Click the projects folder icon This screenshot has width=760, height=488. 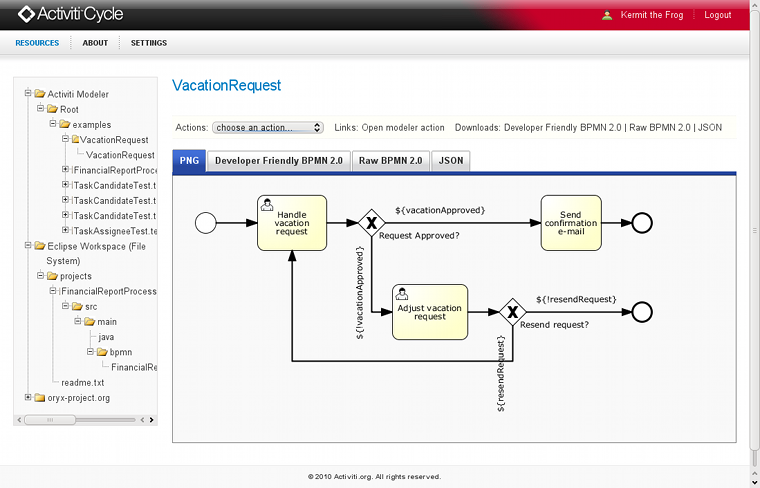coord(52,276)
